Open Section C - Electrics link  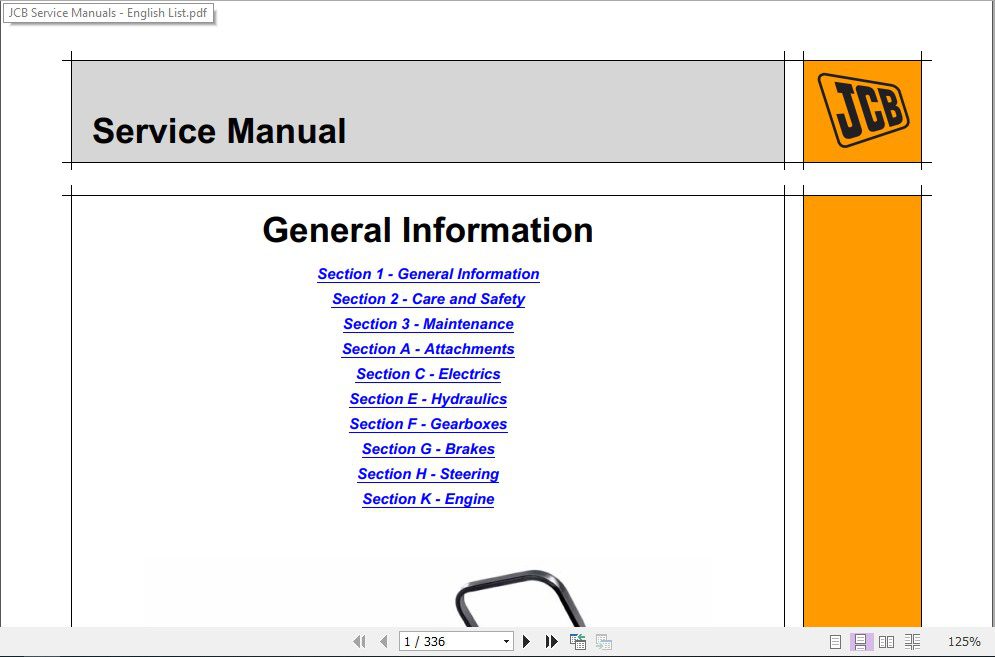click(x=428, y=374)
